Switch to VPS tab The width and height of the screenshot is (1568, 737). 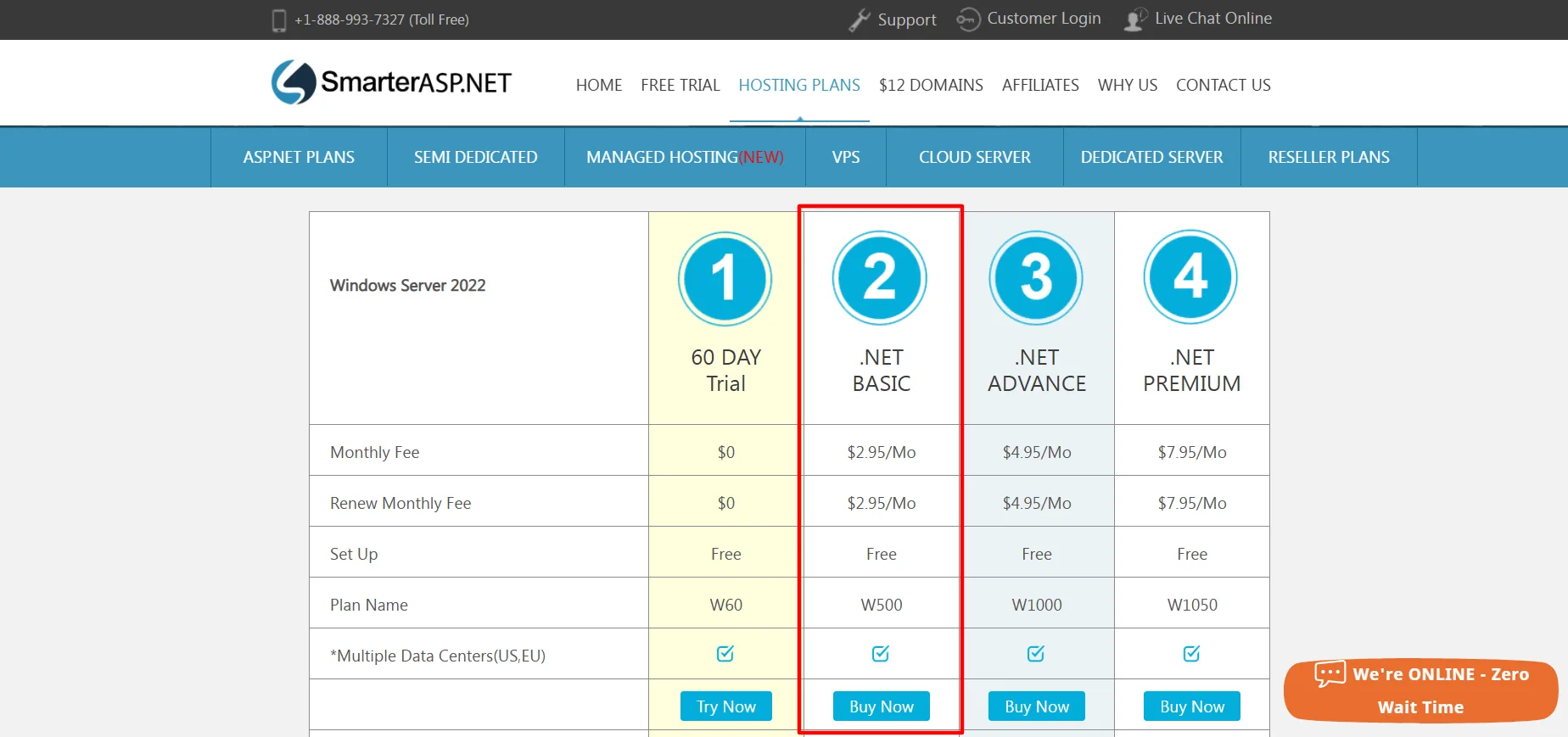[846, 157]
